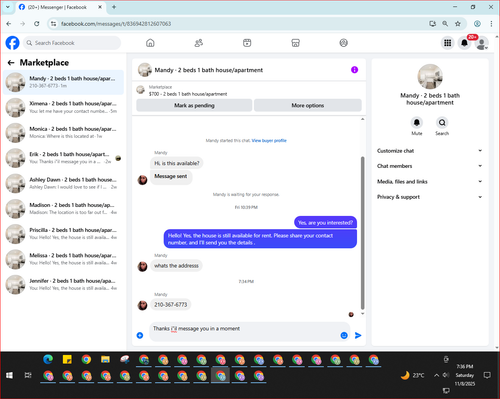The image size is (500, 399).
Task: Open the Ximena conversation
Action: (x=63, y=107)
